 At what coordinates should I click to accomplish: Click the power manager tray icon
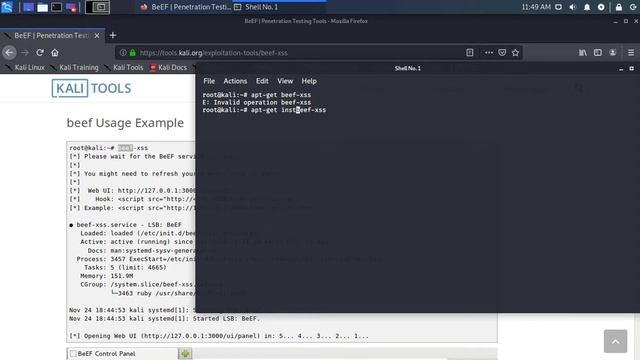coord(601,7)
